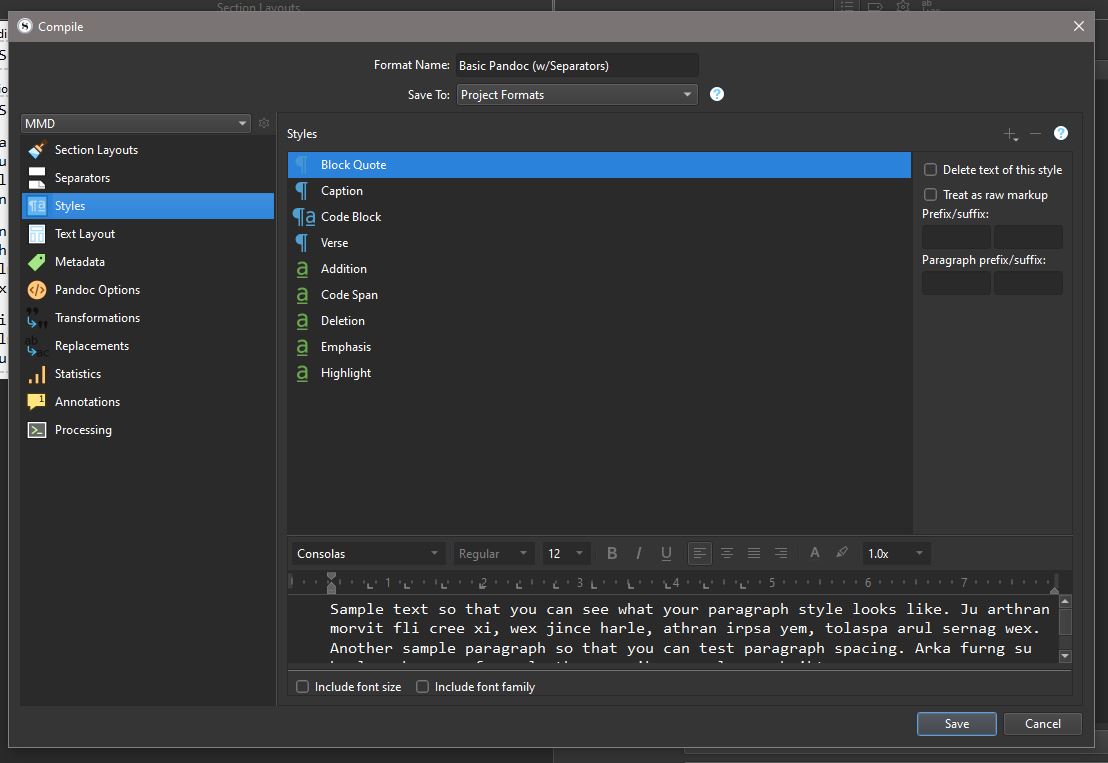Enable Delete text of this style
Screen dimensions: 1108x763
pyautogui.click(x=931, y=170)
